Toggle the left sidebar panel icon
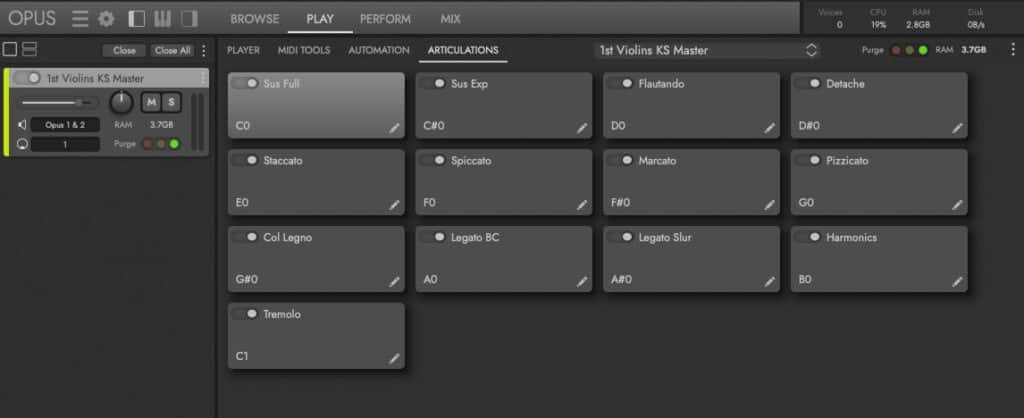 click(x=137, y=19)
